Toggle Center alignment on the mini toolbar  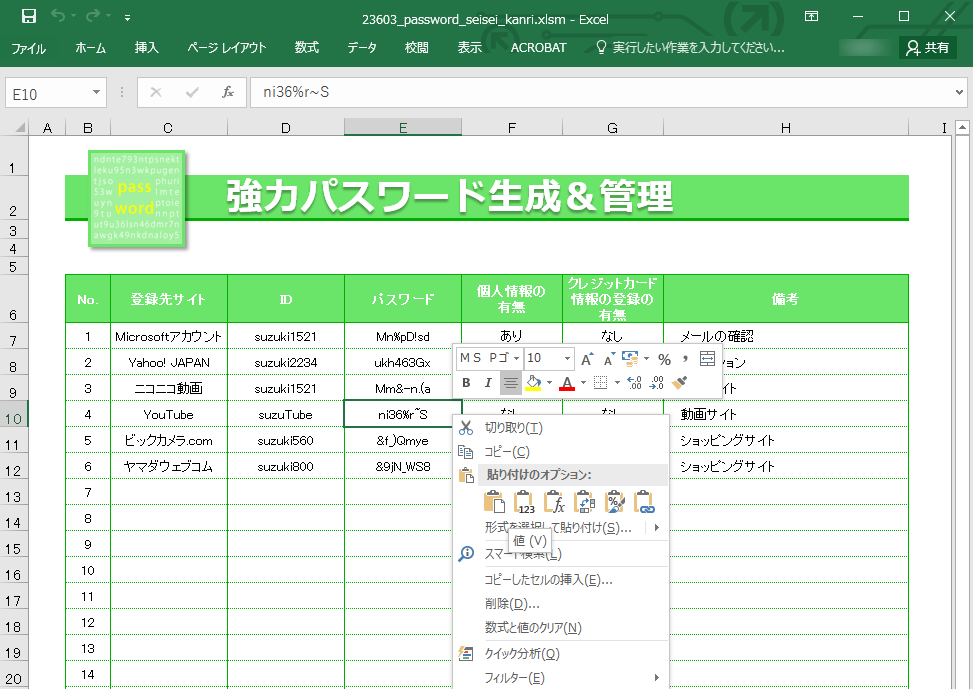[x=510, y=383]
